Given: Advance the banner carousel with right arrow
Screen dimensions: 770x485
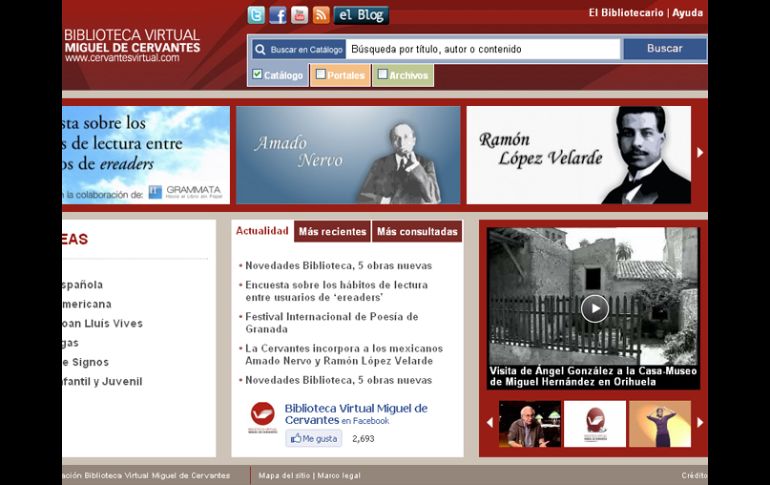Looking at the screenshot, I should tap(700, 153).
